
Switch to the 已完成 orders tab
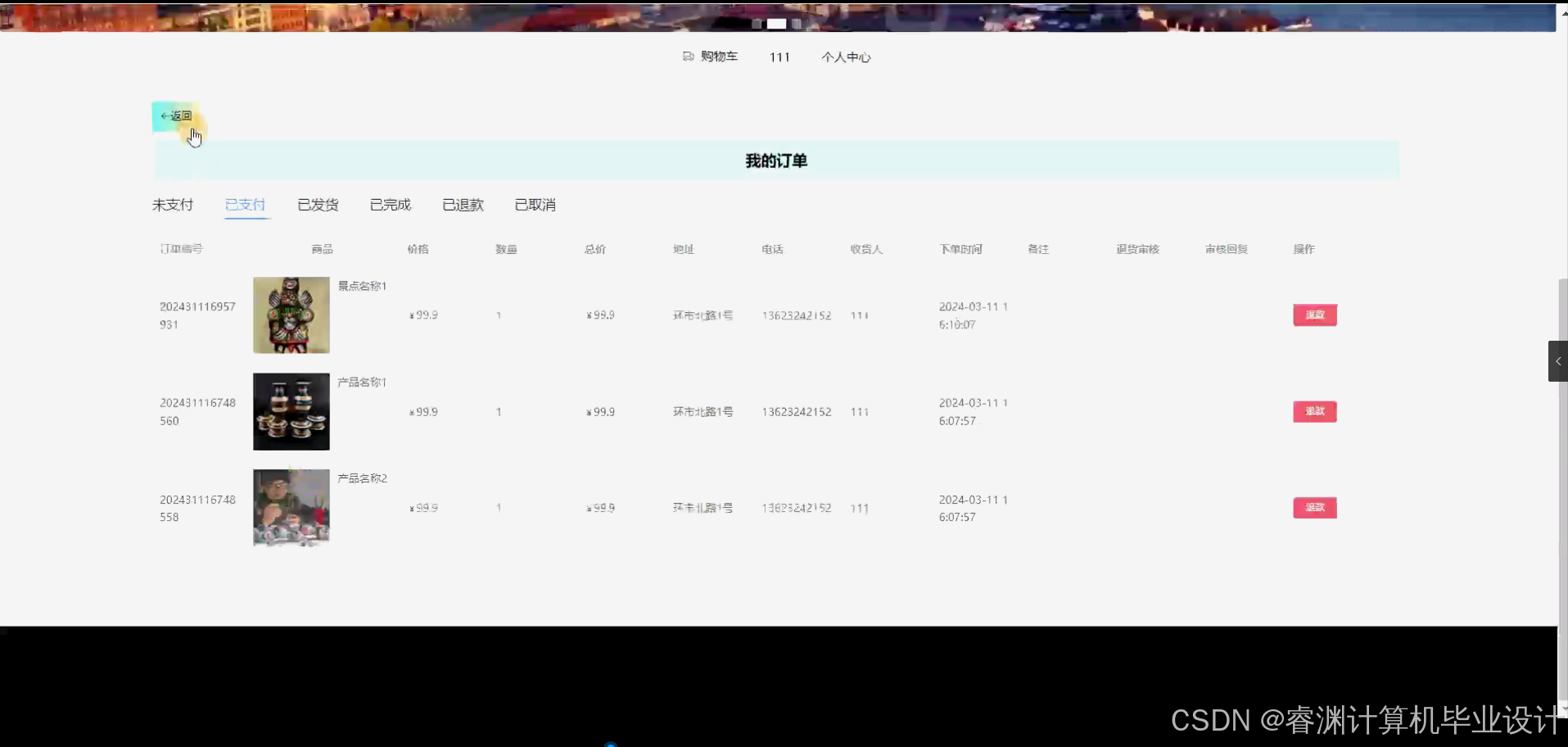click(390, 205)
